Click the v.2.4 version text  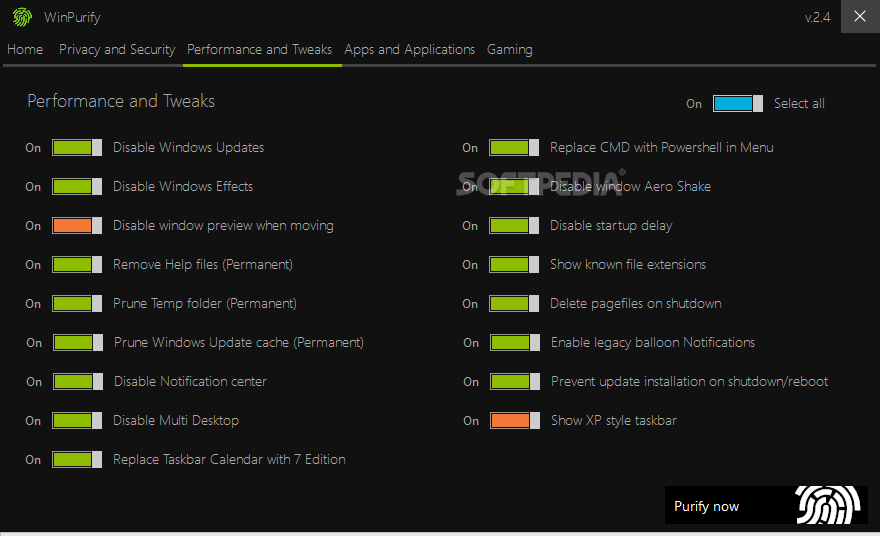pos(817,17)
